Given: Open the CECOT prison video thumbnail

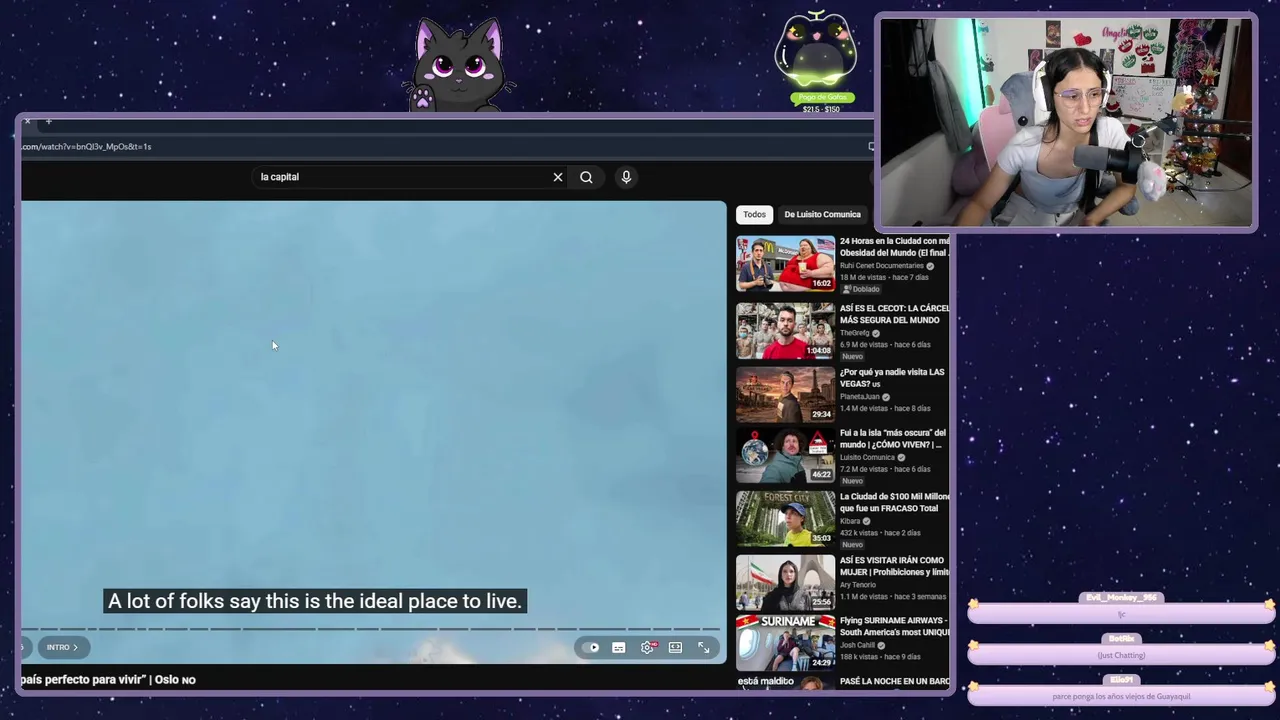Looking at the screenshot, I should [785, 330].
